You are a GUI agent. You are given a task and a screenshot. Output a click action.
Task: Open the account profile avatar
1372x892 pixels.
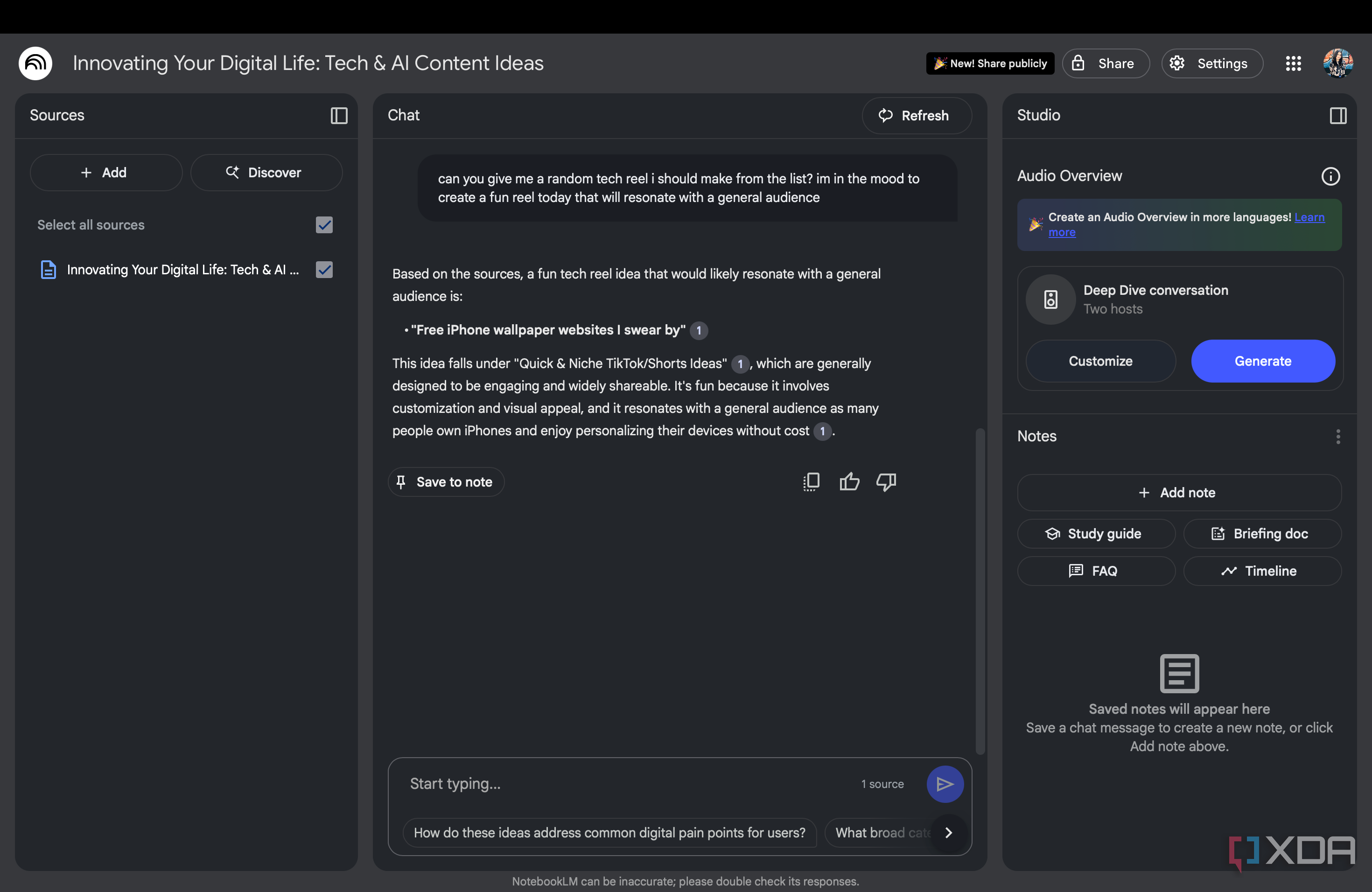(1337, 63)
